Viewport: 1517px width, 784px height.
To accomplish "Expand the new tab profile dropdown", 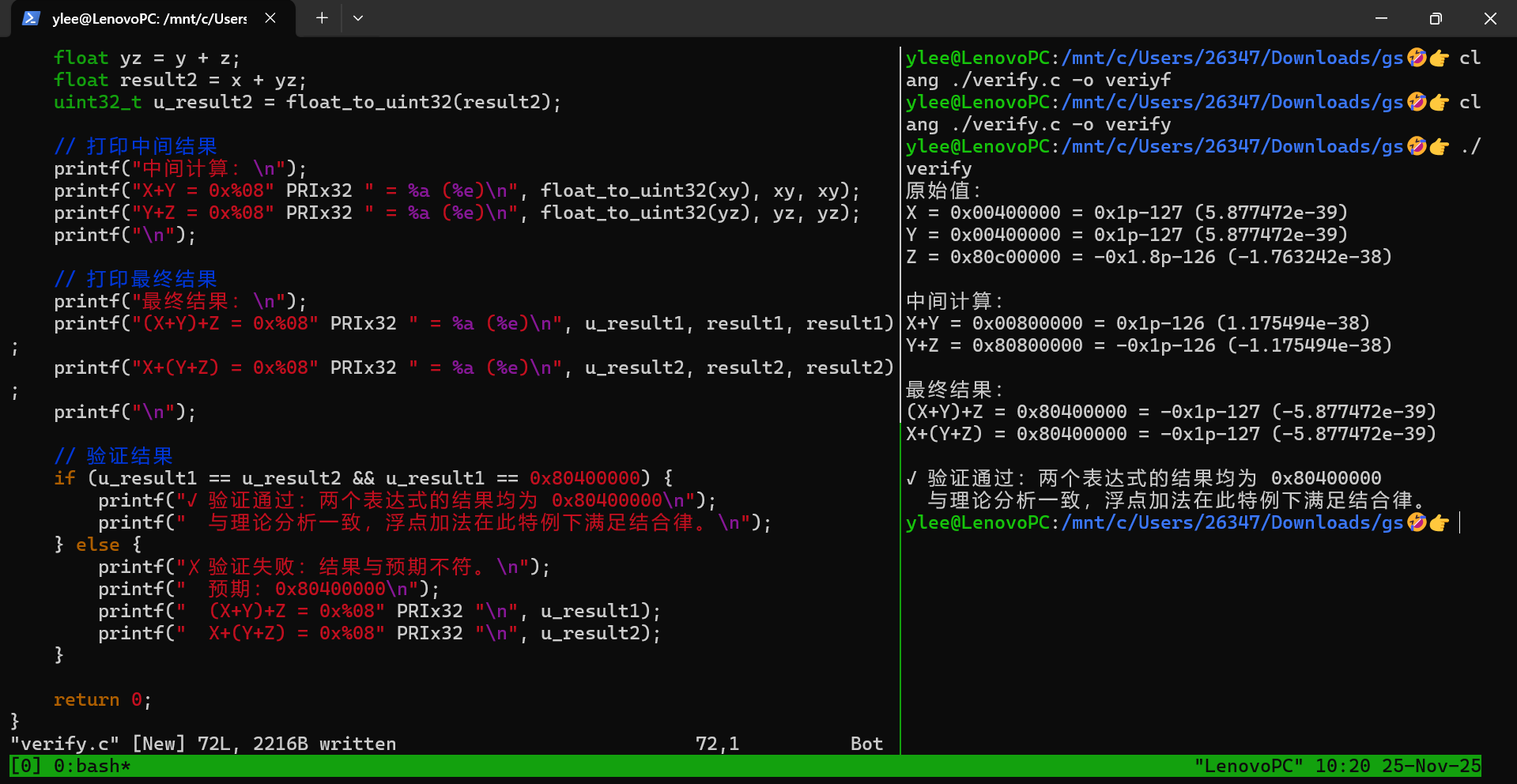I will coord(358,18).
